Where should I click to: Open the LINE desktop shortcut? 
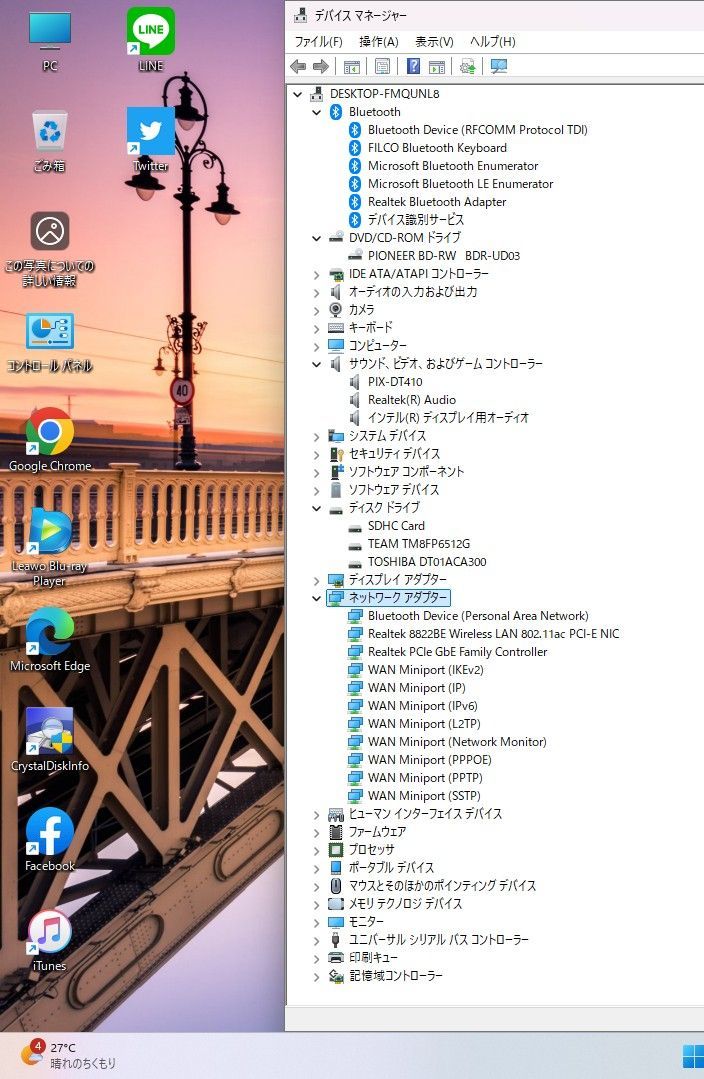pos(151,39)
